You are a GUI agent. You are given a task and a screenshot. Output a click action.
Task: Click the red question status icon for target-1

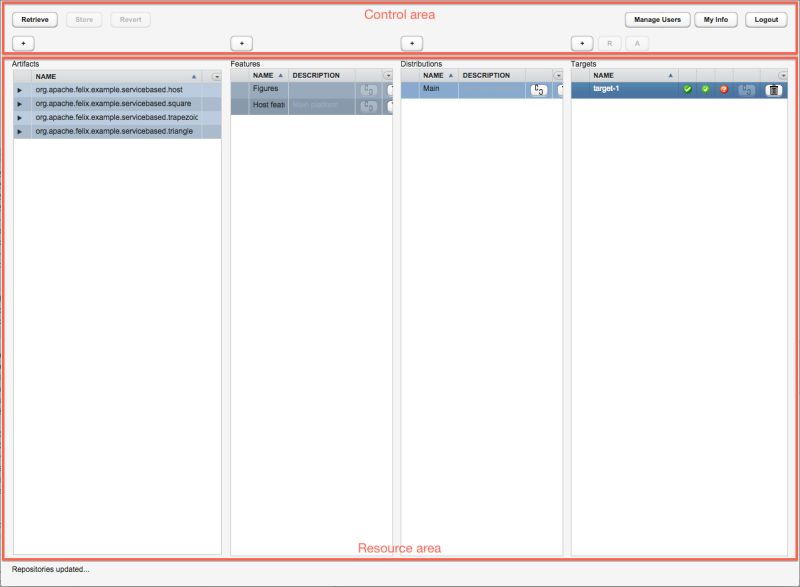point(724,89)
